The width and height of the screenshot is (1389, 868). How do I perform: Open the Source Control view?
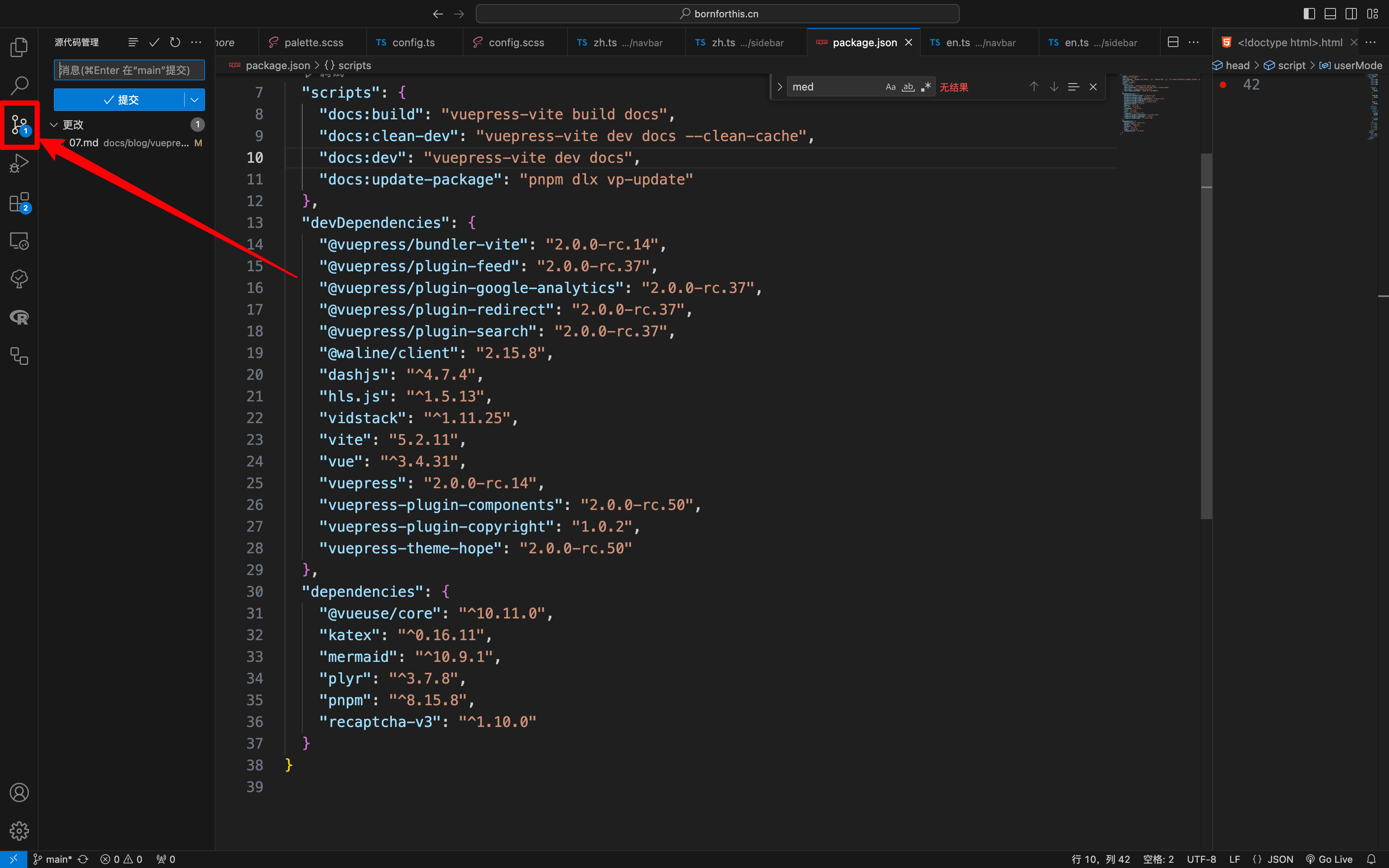click(19, 125)
